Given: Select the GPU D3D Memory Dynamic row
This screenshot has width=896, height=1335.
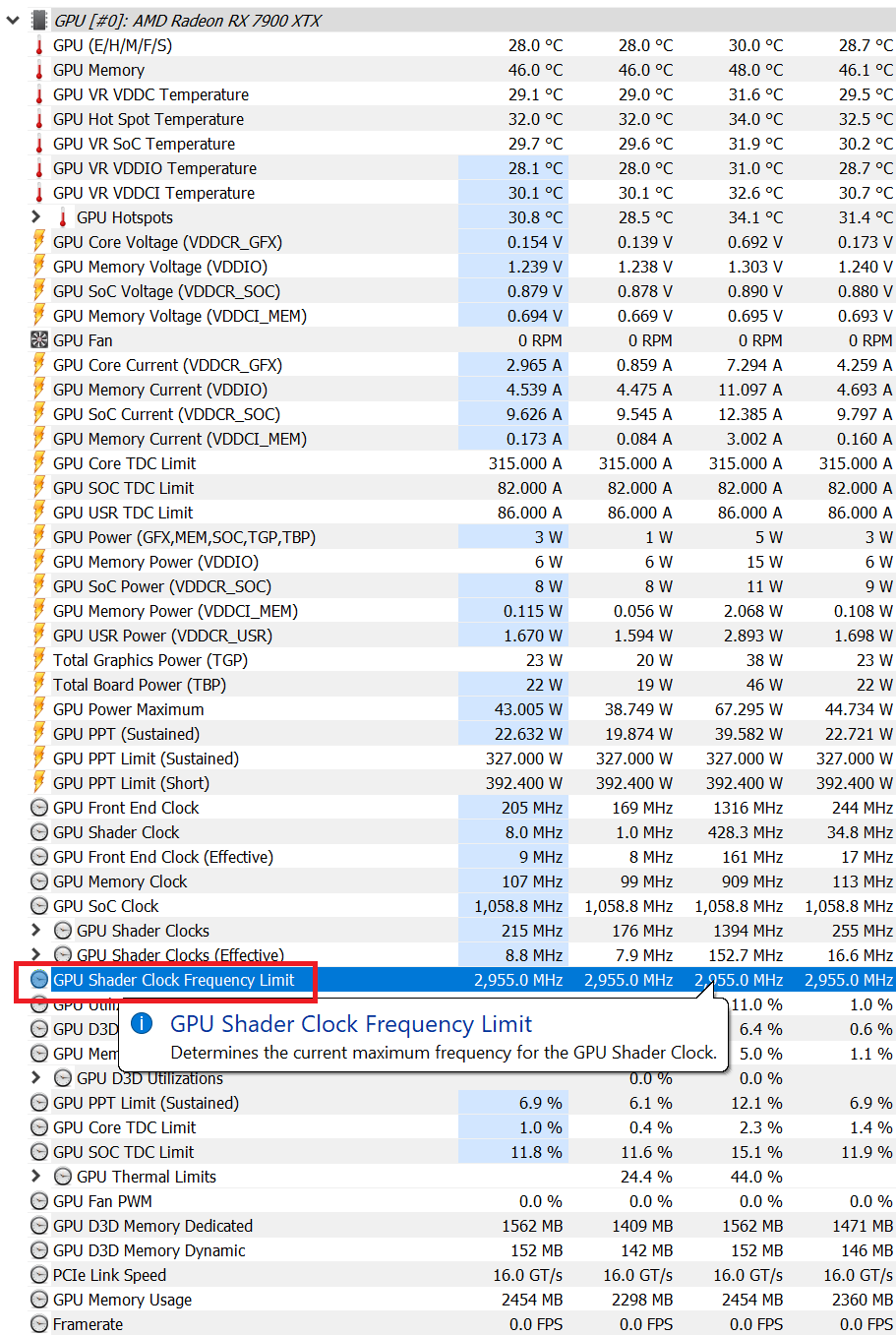Looking at the screenshot, I should [462, 1250].
